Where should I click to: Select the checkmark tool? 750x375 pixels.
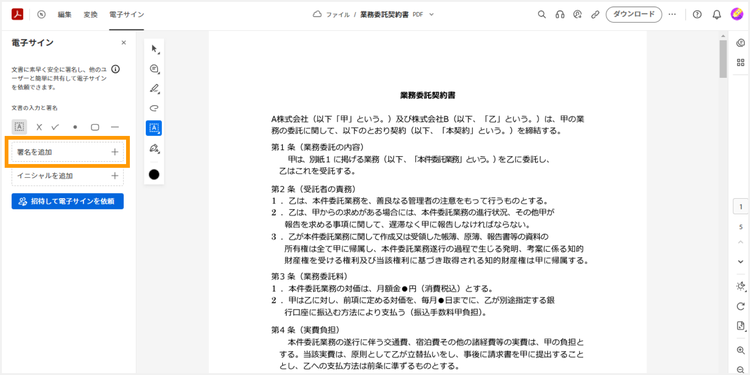click(x=55, y=127)
